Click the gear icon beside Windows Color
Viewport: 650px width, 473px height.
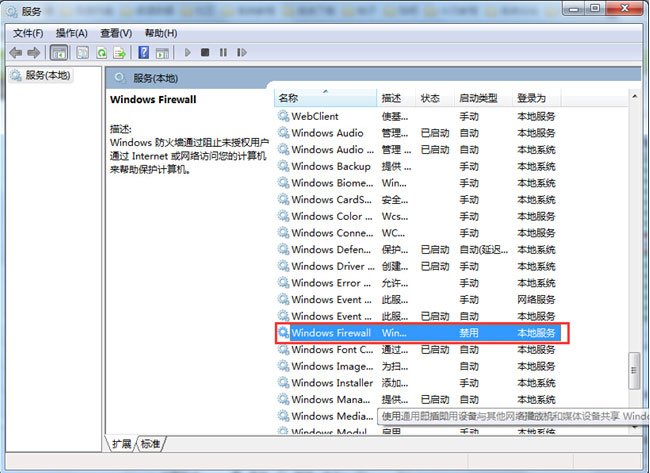point(283,216)
